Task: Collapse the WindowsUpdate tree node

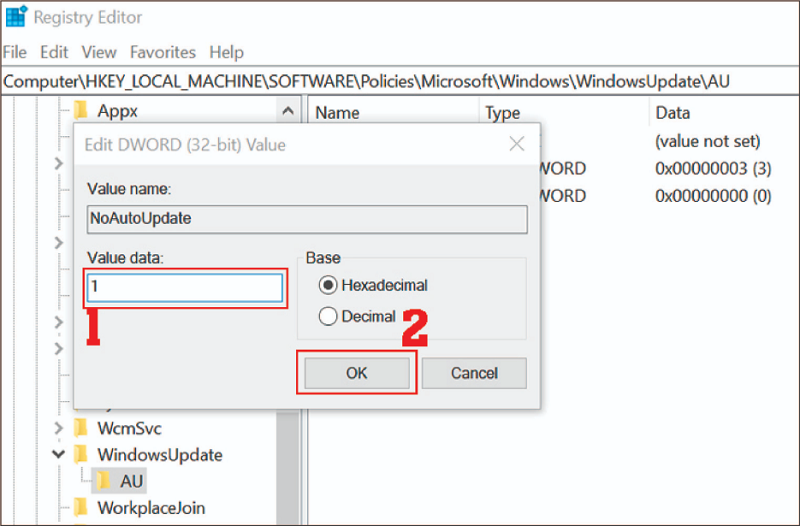Action: point(59,455)
